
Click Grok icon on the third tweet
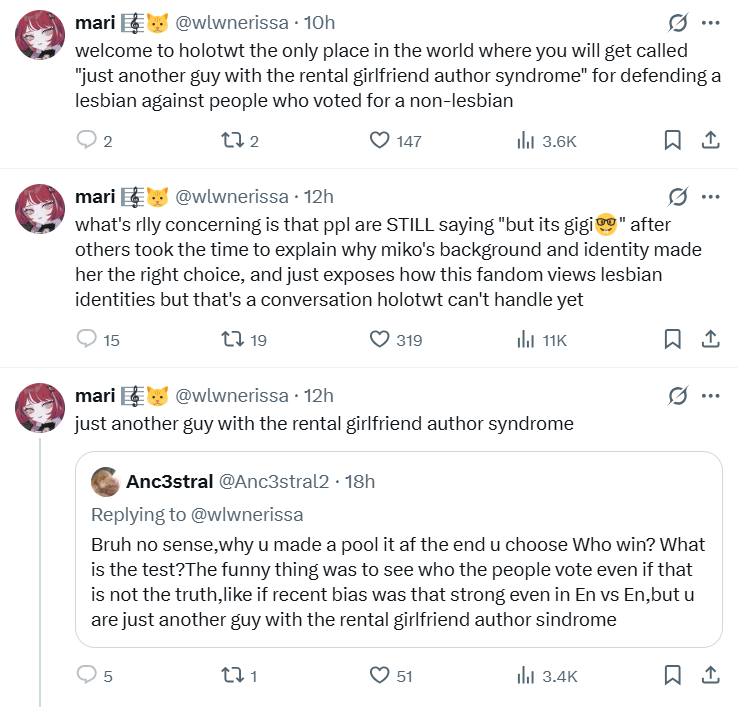click(x=677, y=396)
